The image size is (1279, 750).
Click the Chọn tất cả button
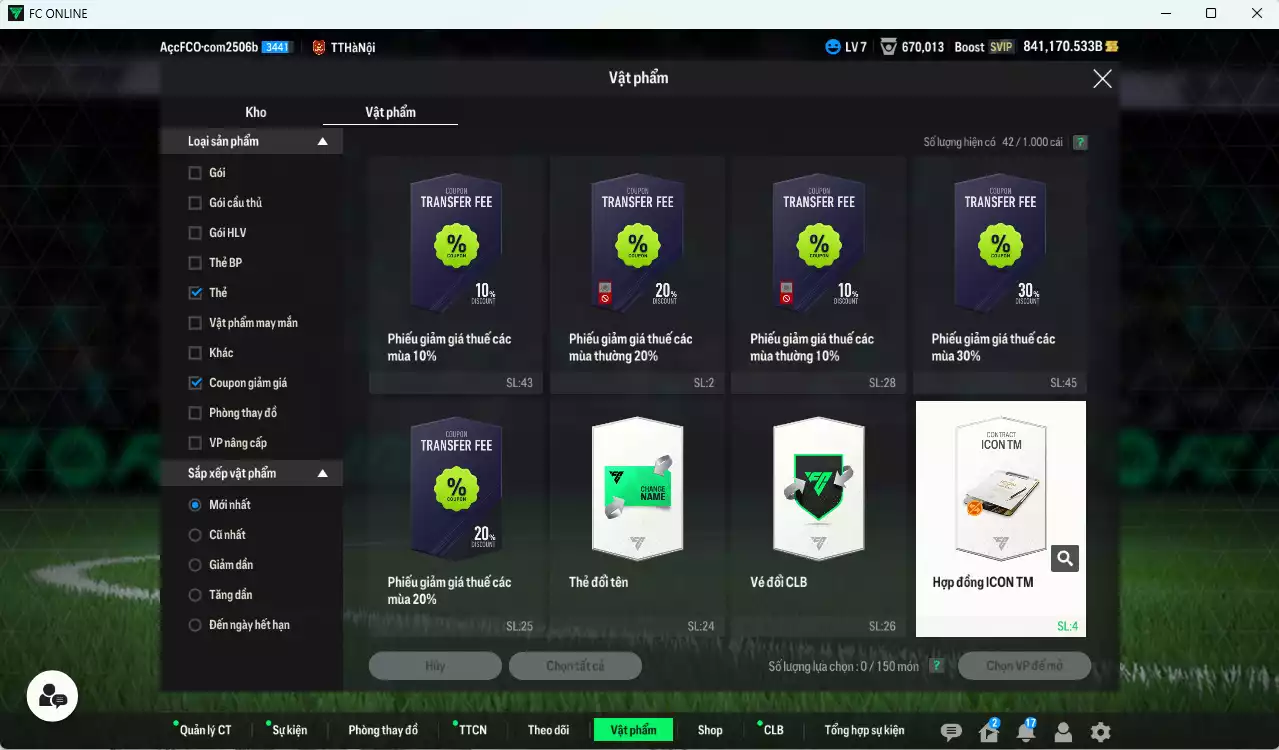tap(575, 666)
